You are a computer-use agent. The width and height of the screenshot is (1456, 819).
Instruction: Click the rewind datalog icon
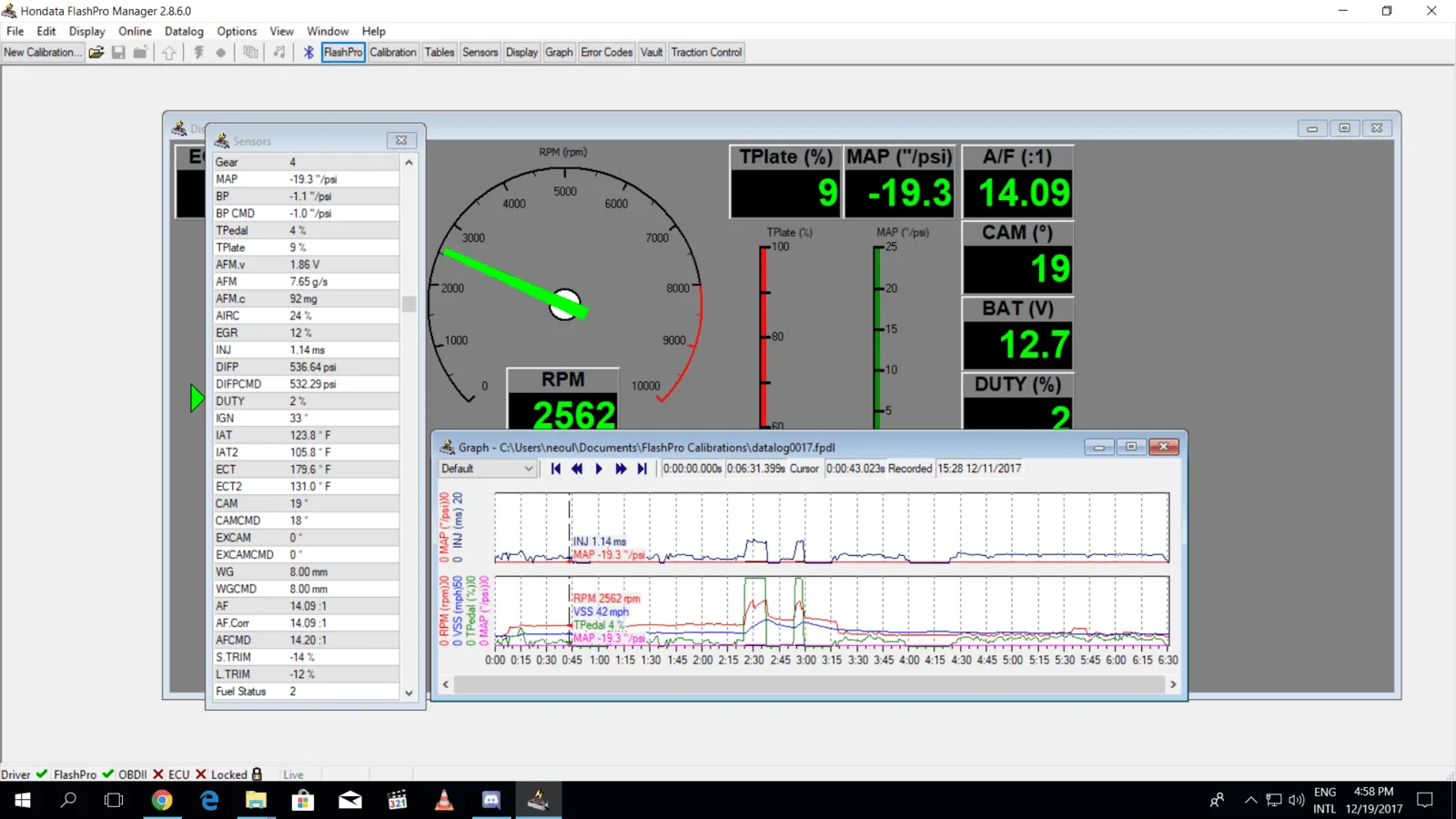[577, 469]
